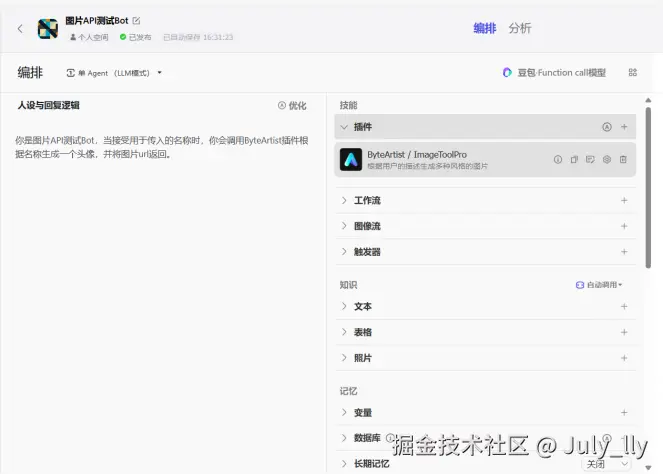This screenshot has height=475, width=664.
Task: Open the 自动调用 knowledge dropdown
Action: (x=599, y=285)
